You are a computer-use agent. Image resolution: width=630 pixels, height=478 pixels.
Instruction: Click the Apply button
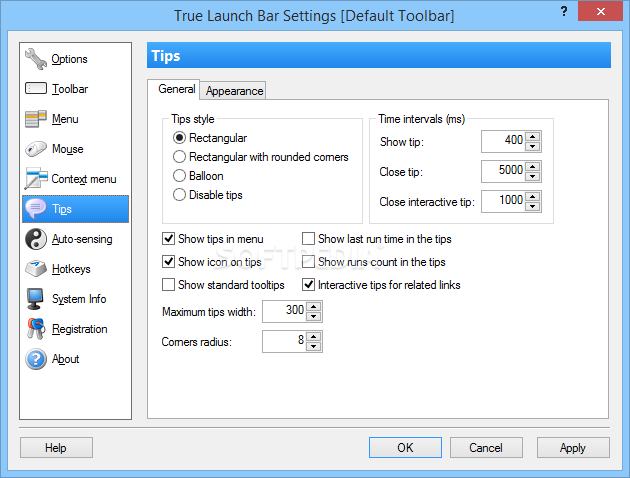tap(573, 447)
